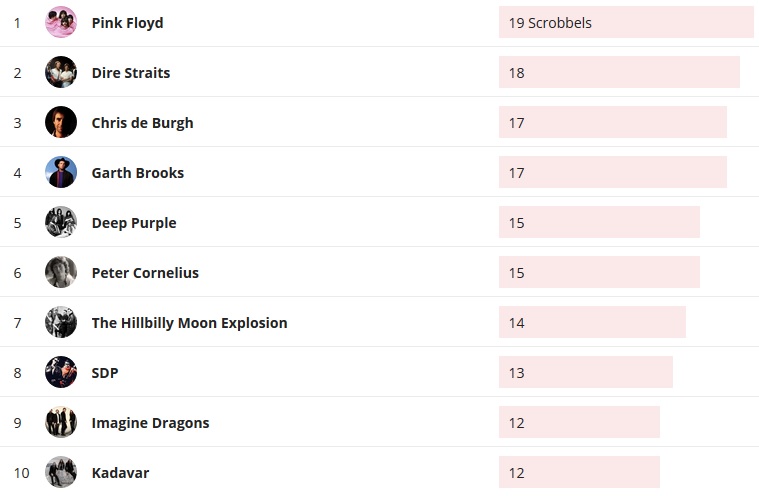Click The Hillbilly Moon Explosion avatar
This screenshot has width=759, height=496.
coord(61,322)
